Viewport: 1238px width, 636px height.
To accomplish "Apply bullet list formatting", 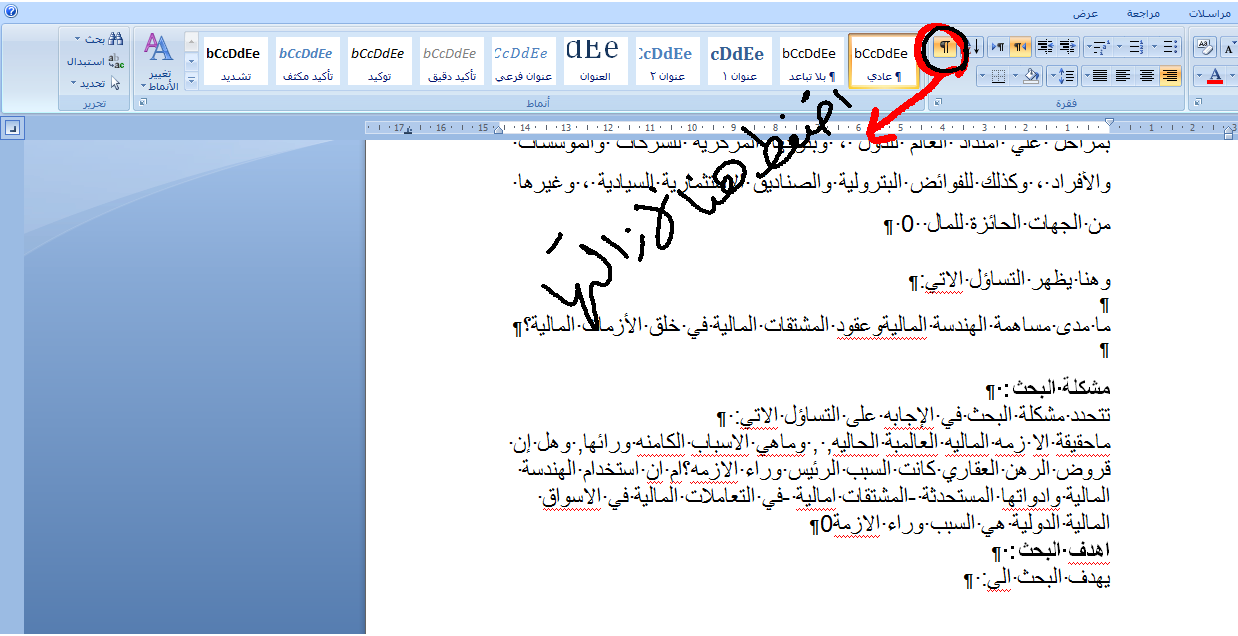I will (x=1170, y=47).
